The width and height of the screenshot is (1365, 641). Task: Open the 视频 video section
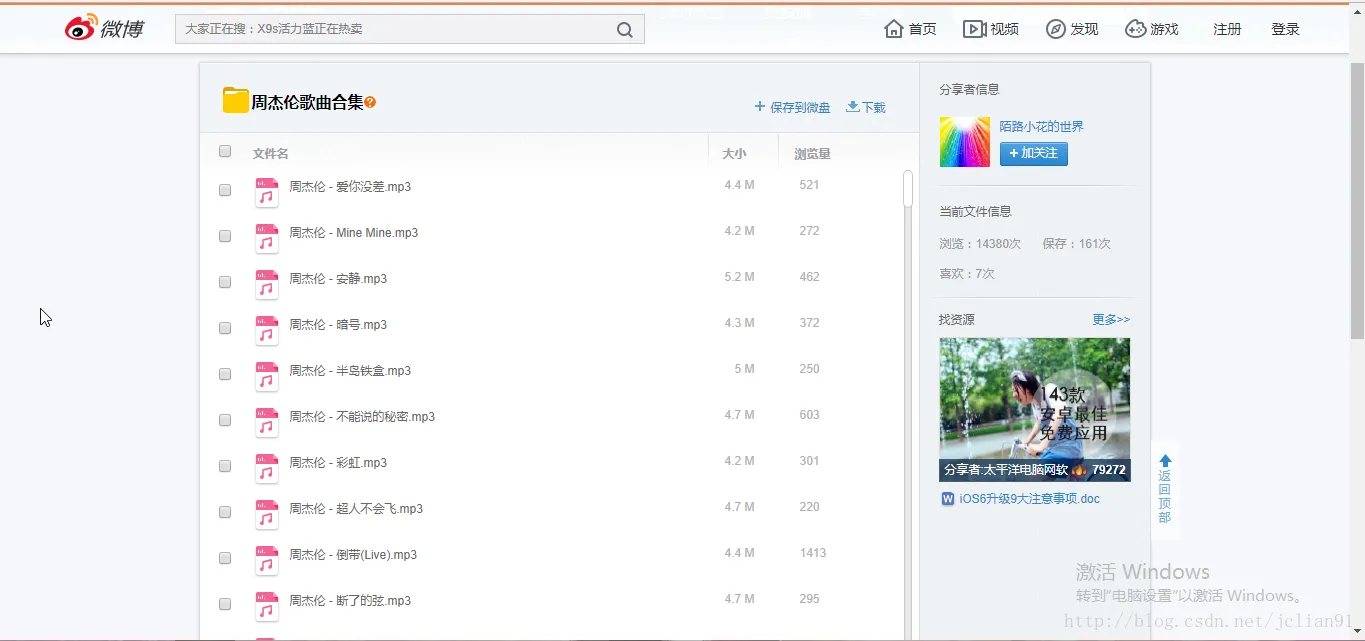point(991,29)
